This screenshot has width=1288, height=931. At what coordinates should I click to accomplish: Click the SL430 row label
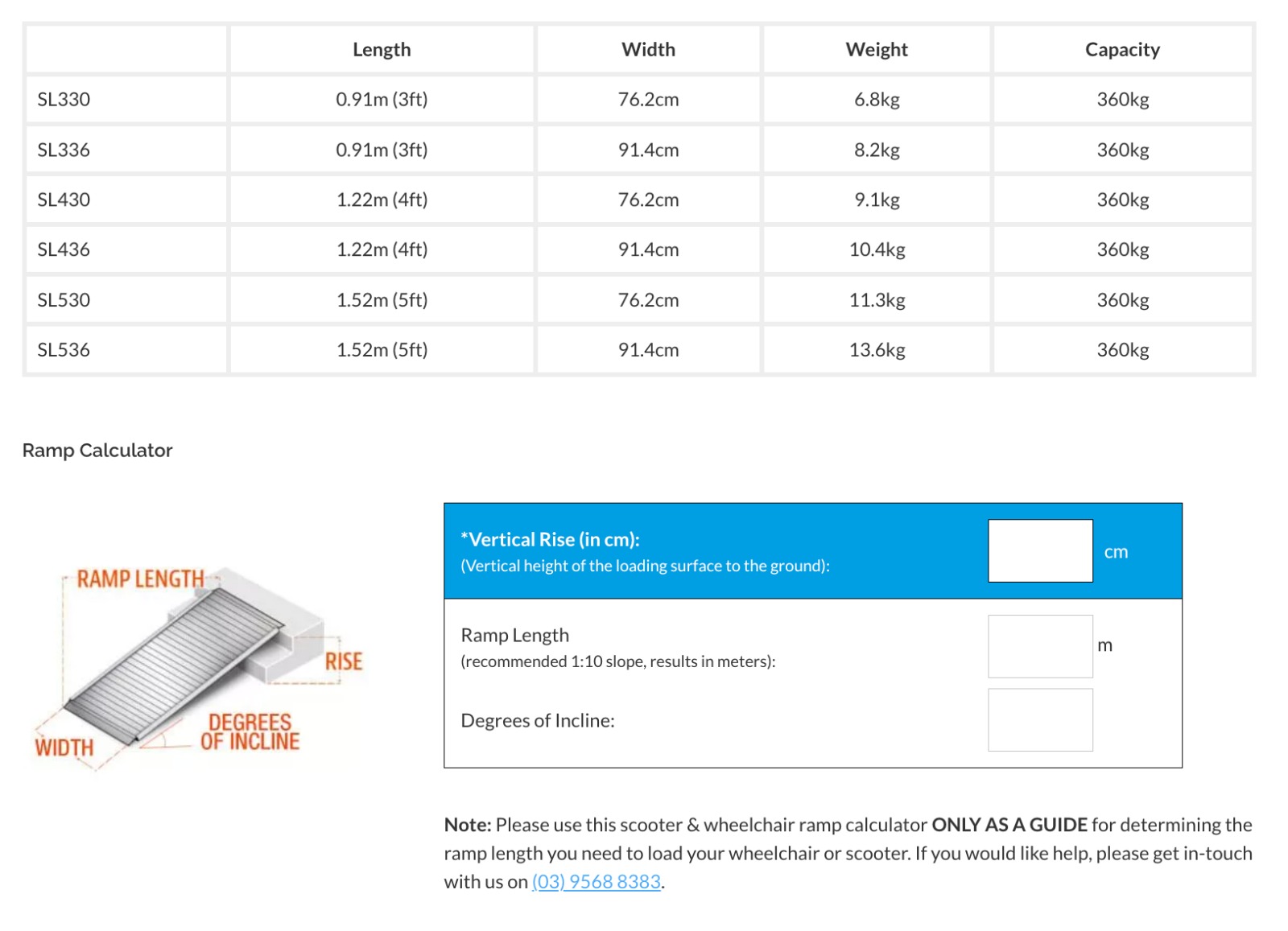pyautogui.click(x=64, y=200)
